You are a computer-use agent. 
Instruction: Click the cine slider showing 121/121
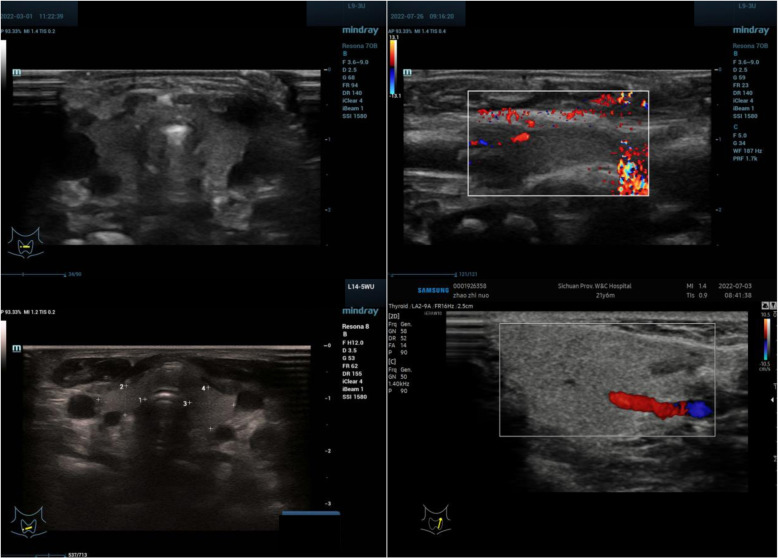423,274
